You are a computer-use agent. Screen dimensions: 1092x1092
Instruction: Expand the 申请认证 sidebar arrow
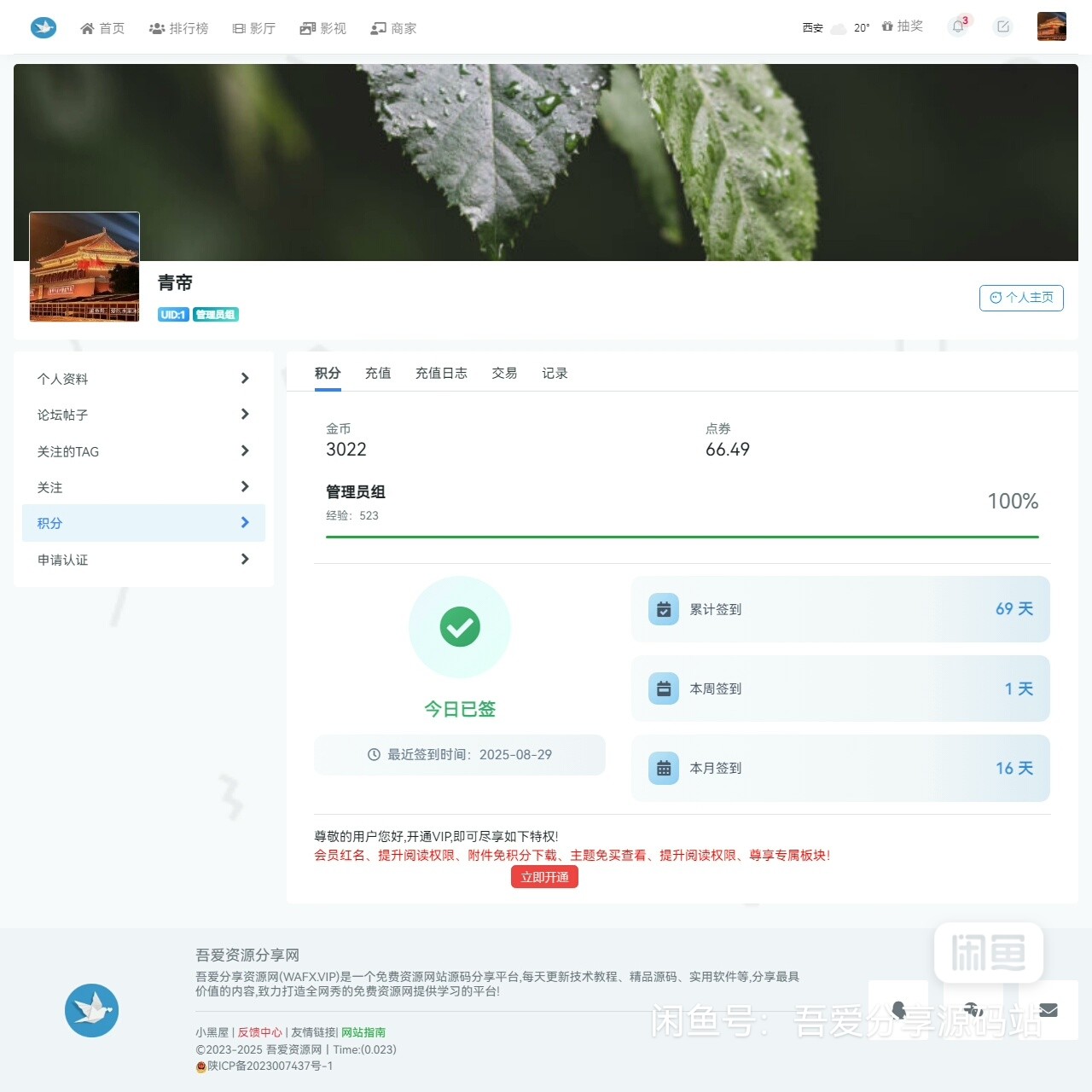tap(245, 560)
